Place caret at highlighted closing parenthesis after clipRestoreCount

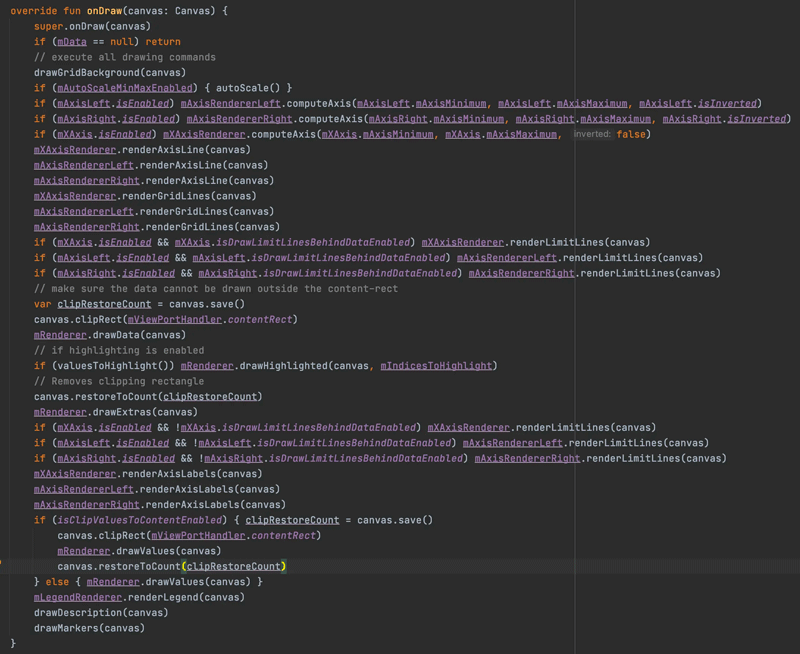(x=284, y=566)
